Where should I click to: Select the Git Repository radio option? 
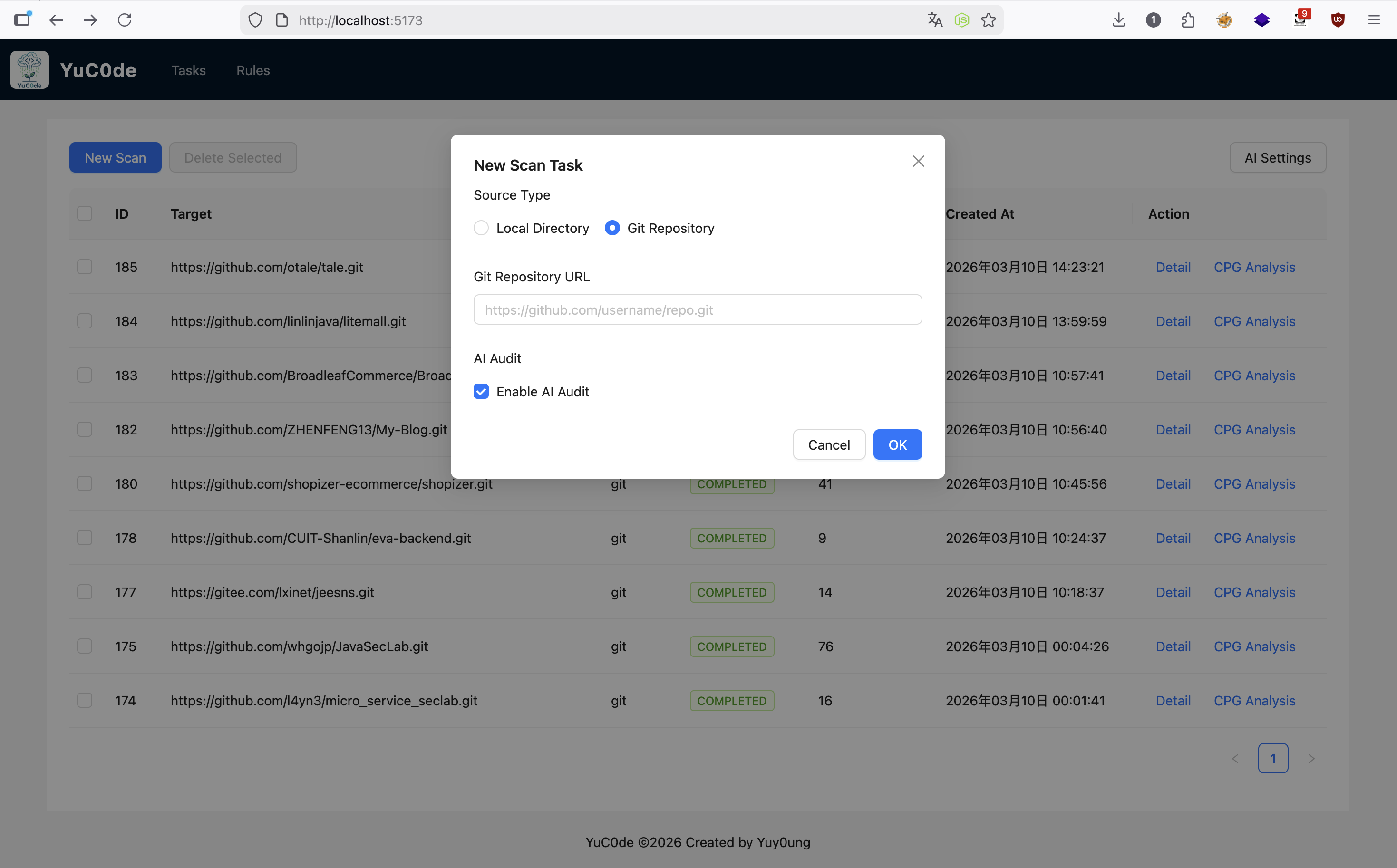tap(612, 228)
